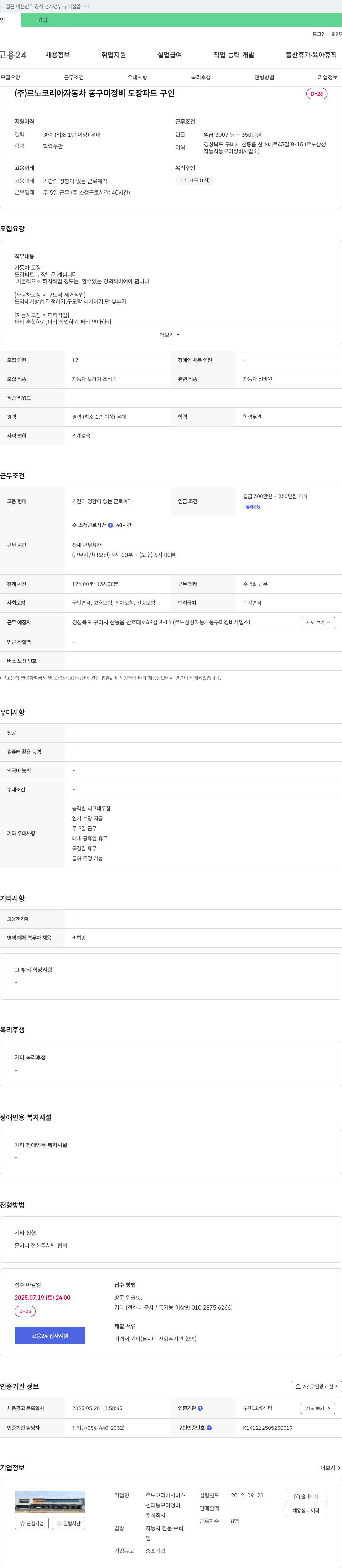Viewport: 342px width, 1568px height.
Task: Open 지도 보기 for 구미고용센터
Action: coord(318,1408)
